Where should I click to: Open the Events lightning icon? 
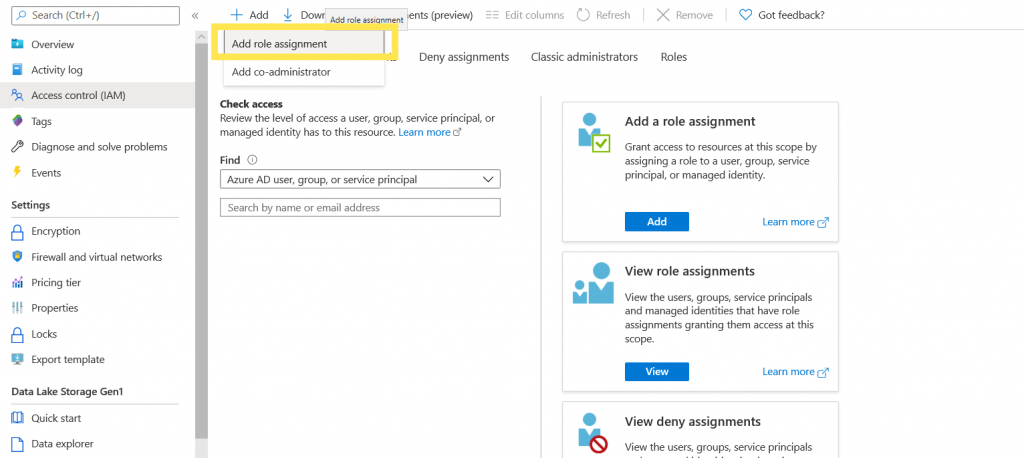(18, 172)
